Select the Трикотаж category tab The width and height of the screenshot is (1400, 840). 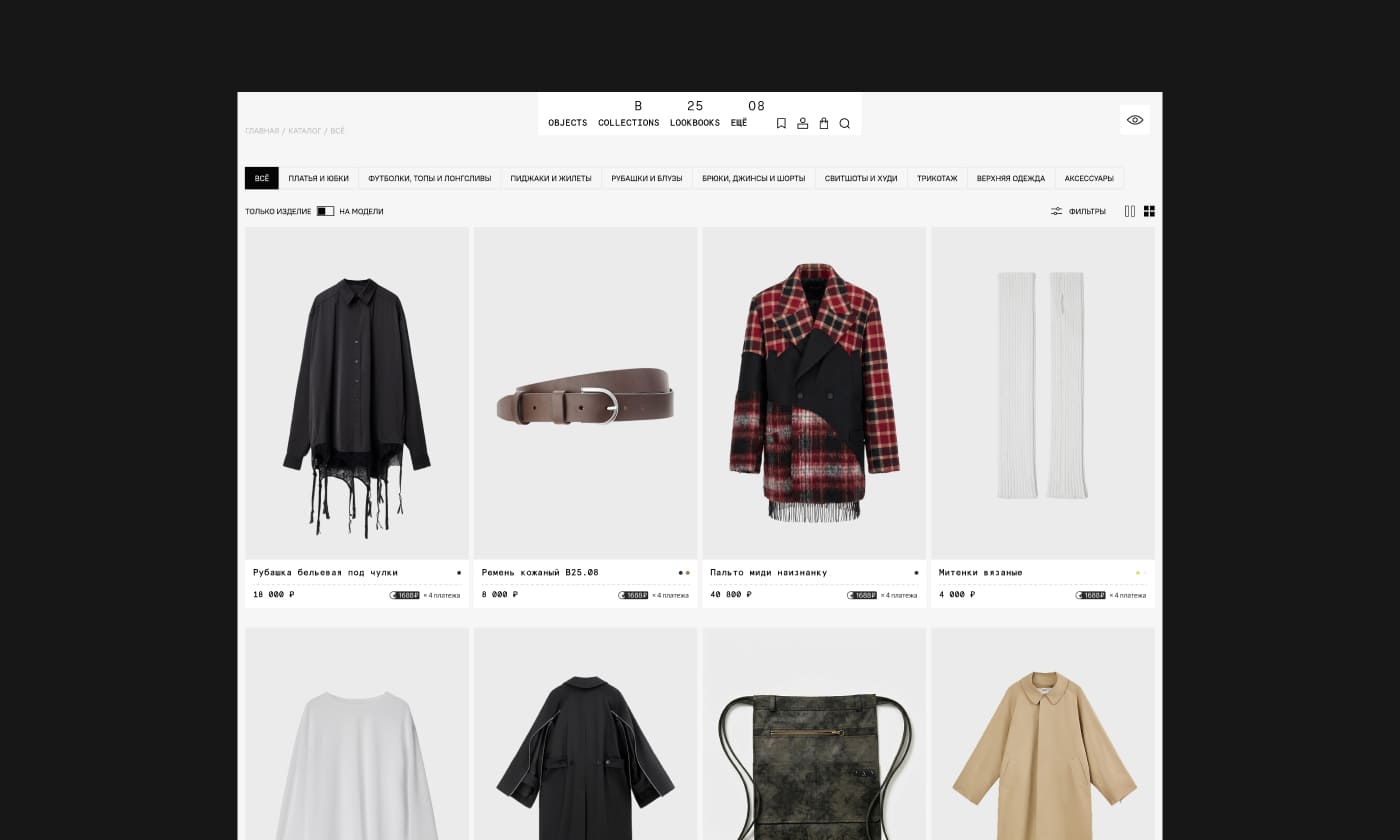click(x=937, y=178)
